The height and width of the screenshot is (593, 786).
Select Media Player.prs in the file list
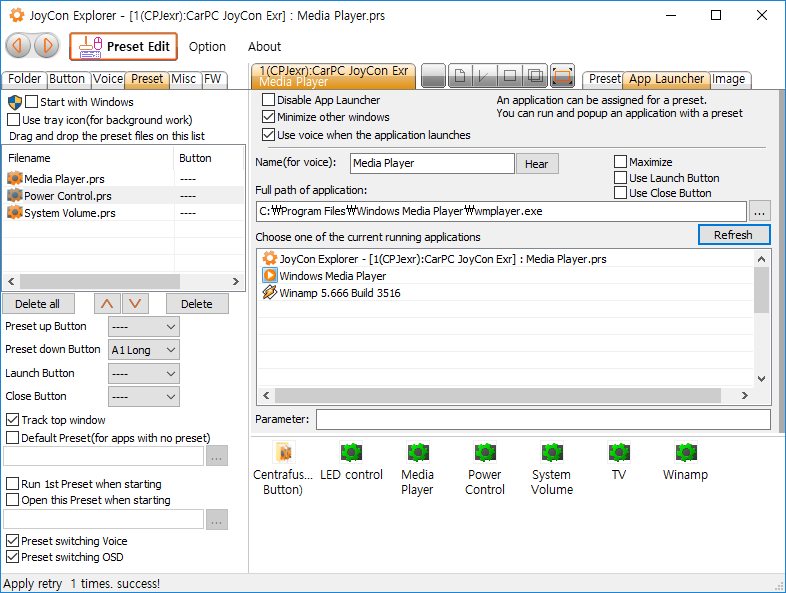click(123, 179)
